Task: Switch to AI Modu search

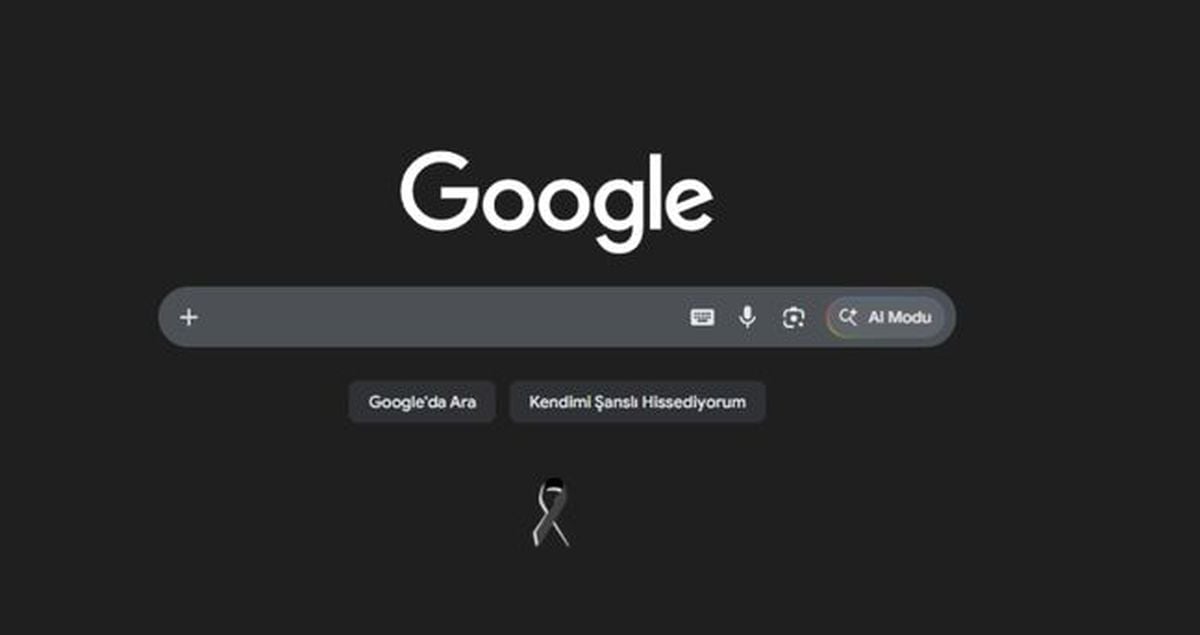Action: (885, 317)
